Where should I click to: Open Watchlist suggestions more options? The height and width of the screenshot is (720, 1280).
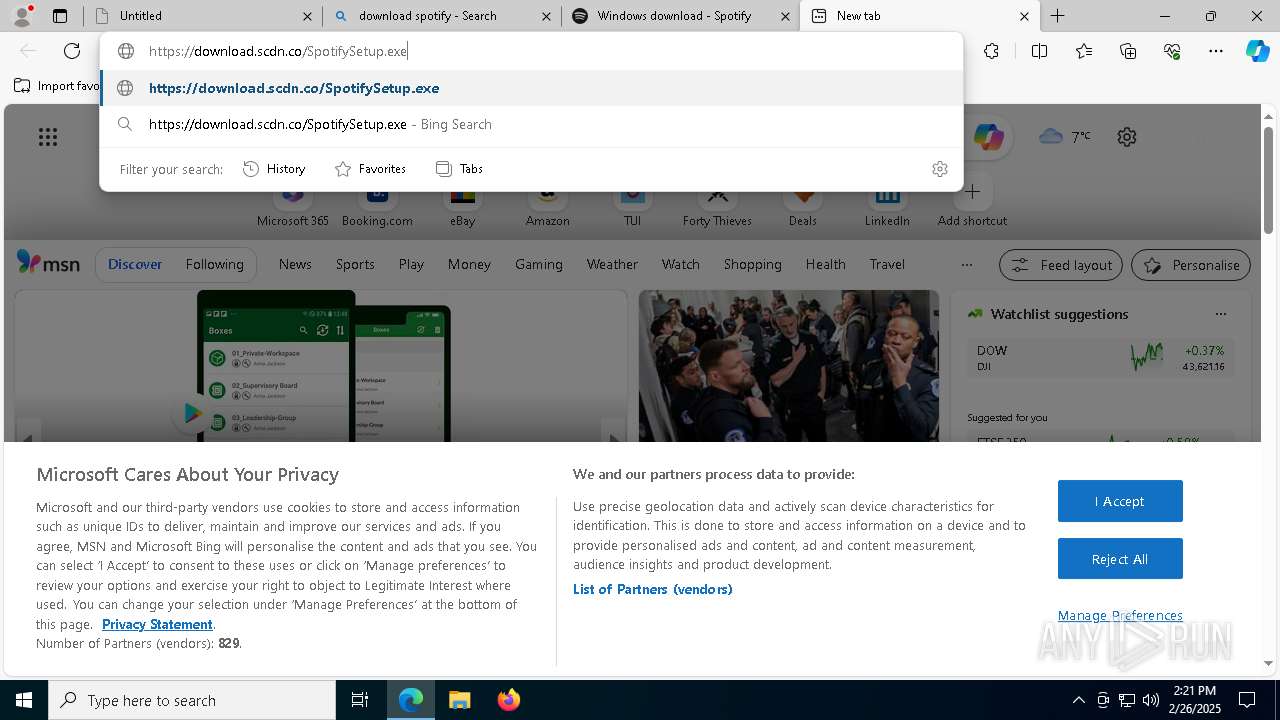[x=1220, y=314]
